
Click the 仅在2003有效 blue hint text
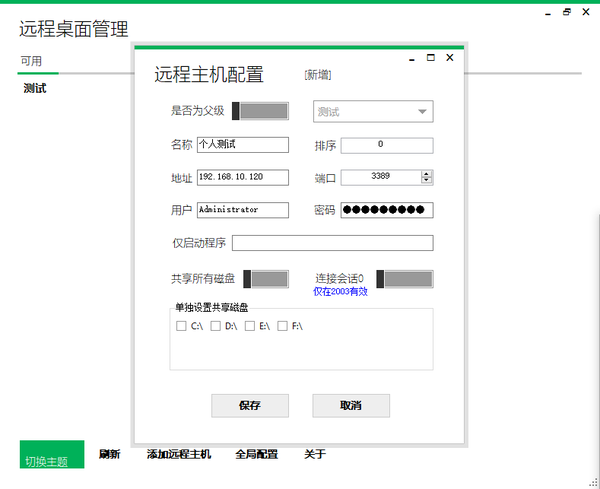[340, 292]
